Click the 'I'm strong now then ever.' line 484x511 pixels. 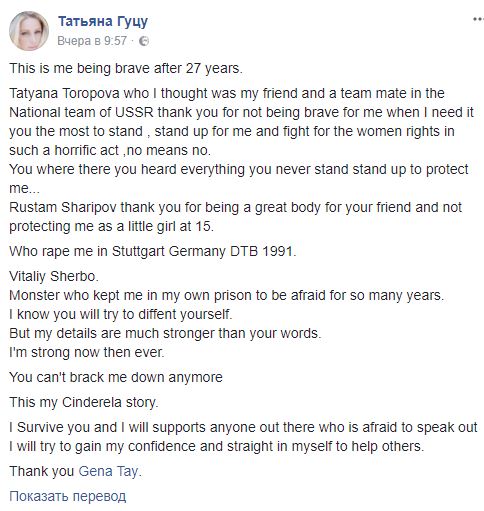point(86,352)
